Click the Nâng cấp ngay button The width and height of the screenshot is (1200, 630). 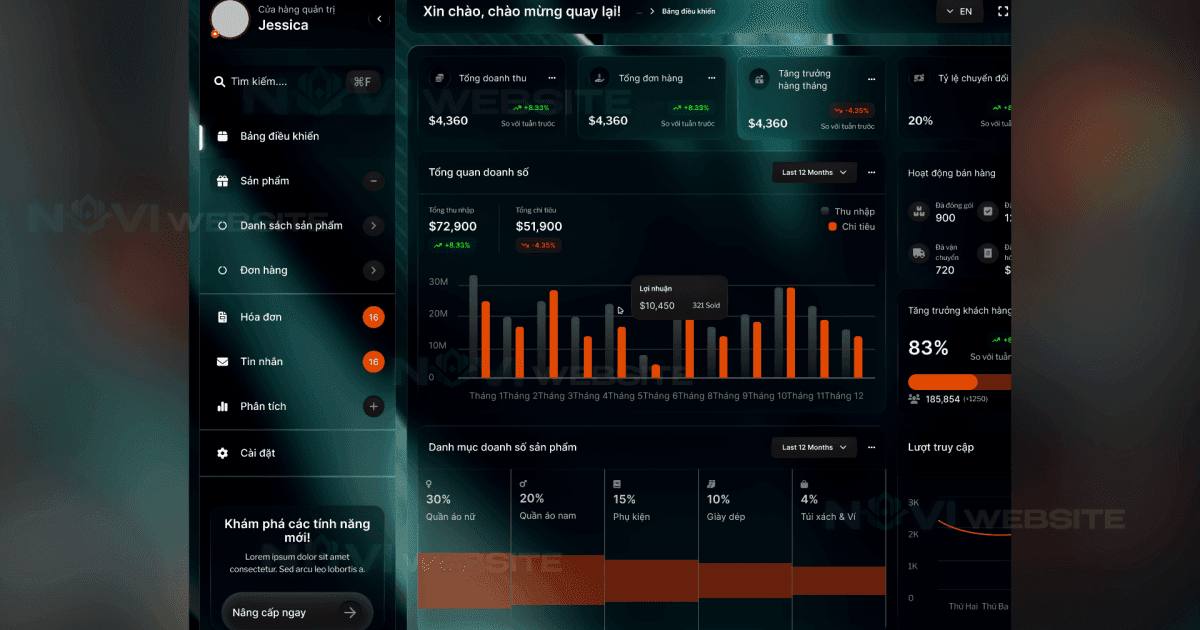pyautogui.click(x=296, y=612)
